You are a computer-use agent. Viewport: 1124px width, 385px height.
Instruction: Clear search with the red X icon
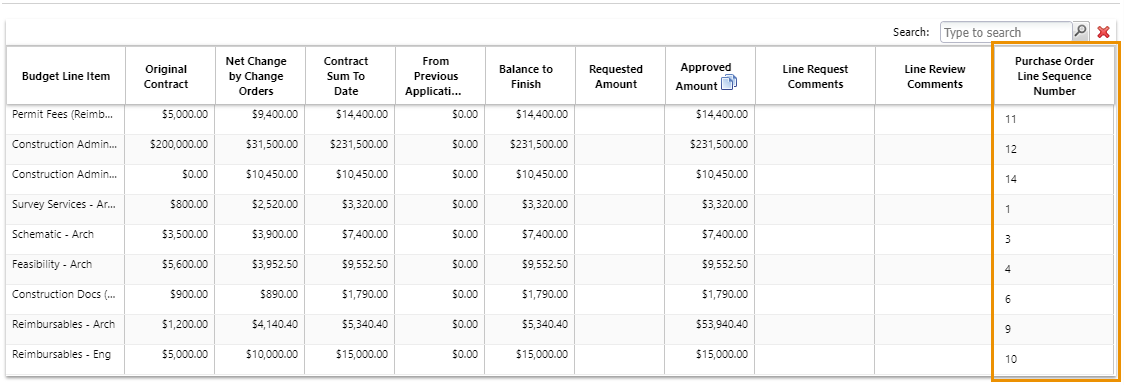(1104, 32)
